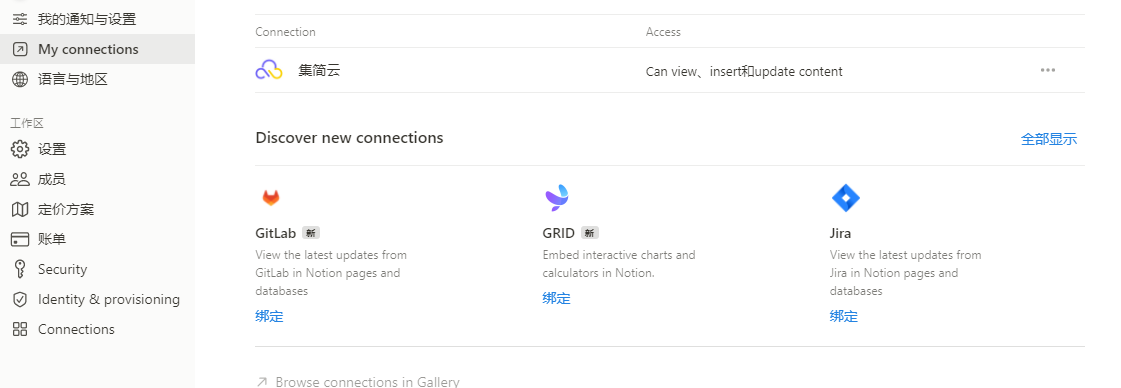Open Browse connections in Gallery link
This screenshot has height=388, width=1121.
[x=357, y=382]
